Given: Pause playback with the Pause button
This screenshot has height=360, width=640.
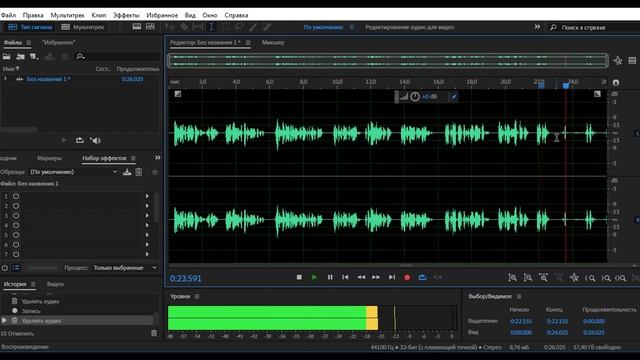Looking at the screenshot, I should 330,277.
